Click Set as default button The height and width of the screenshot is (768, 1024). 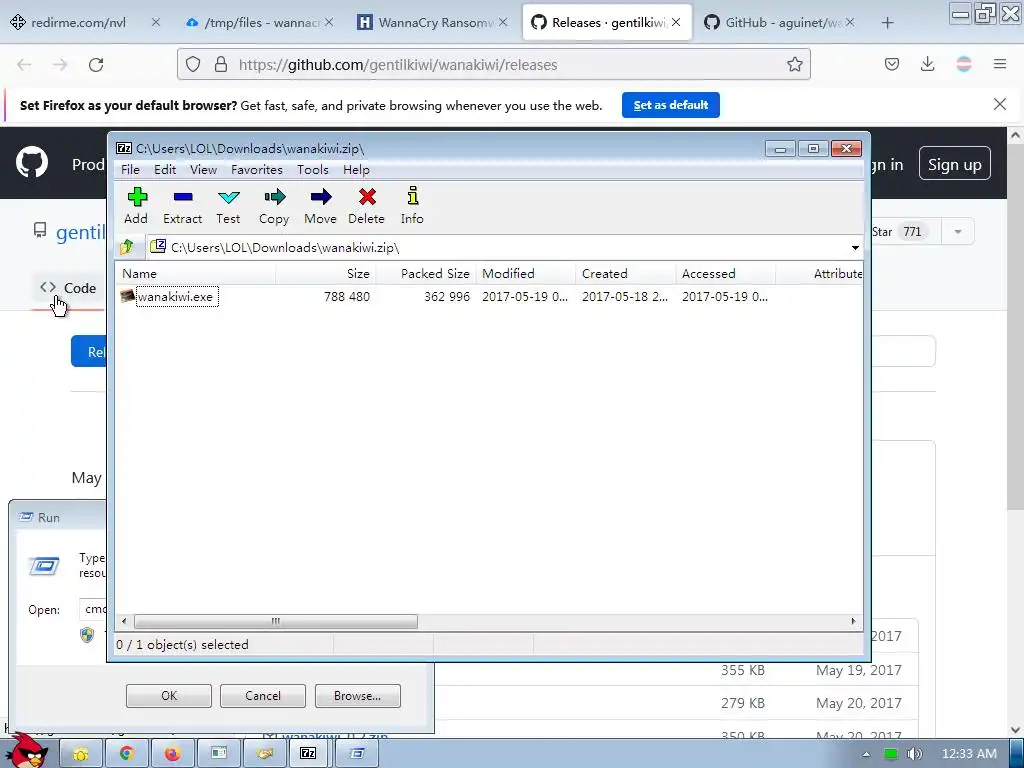[x=671, y=105]
